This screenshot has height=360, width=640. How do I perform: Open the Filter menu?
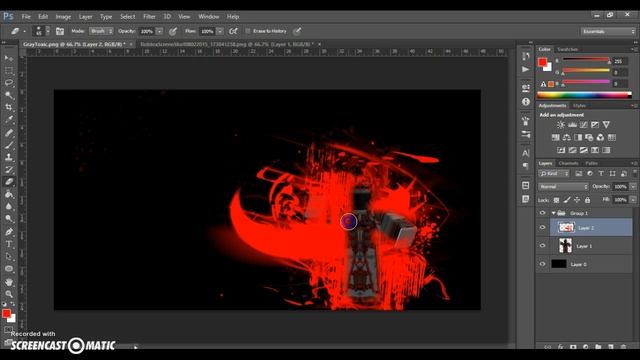[x=149, y=17]
